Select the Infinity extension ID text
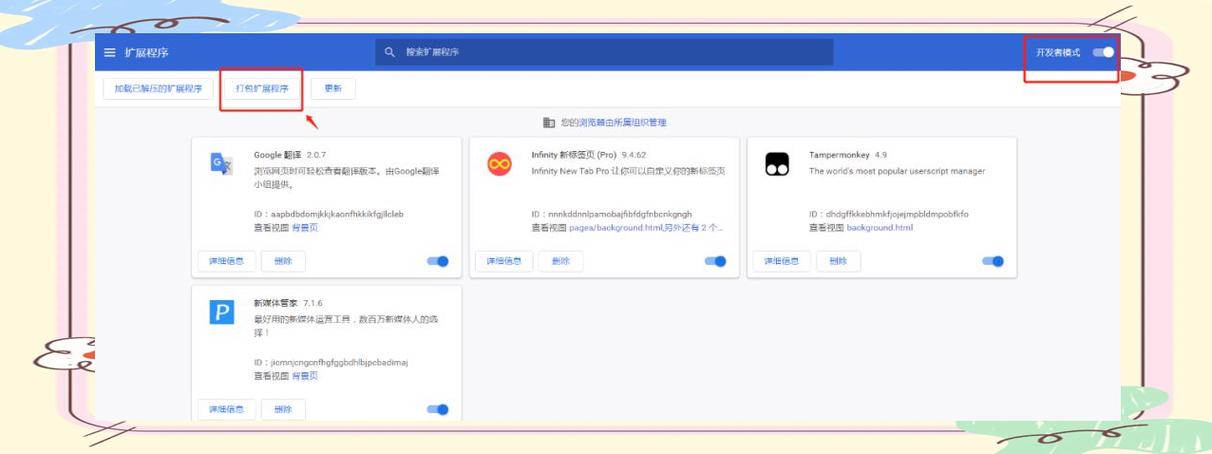Viewport: 1212px width, 454px height. [611, 214]
